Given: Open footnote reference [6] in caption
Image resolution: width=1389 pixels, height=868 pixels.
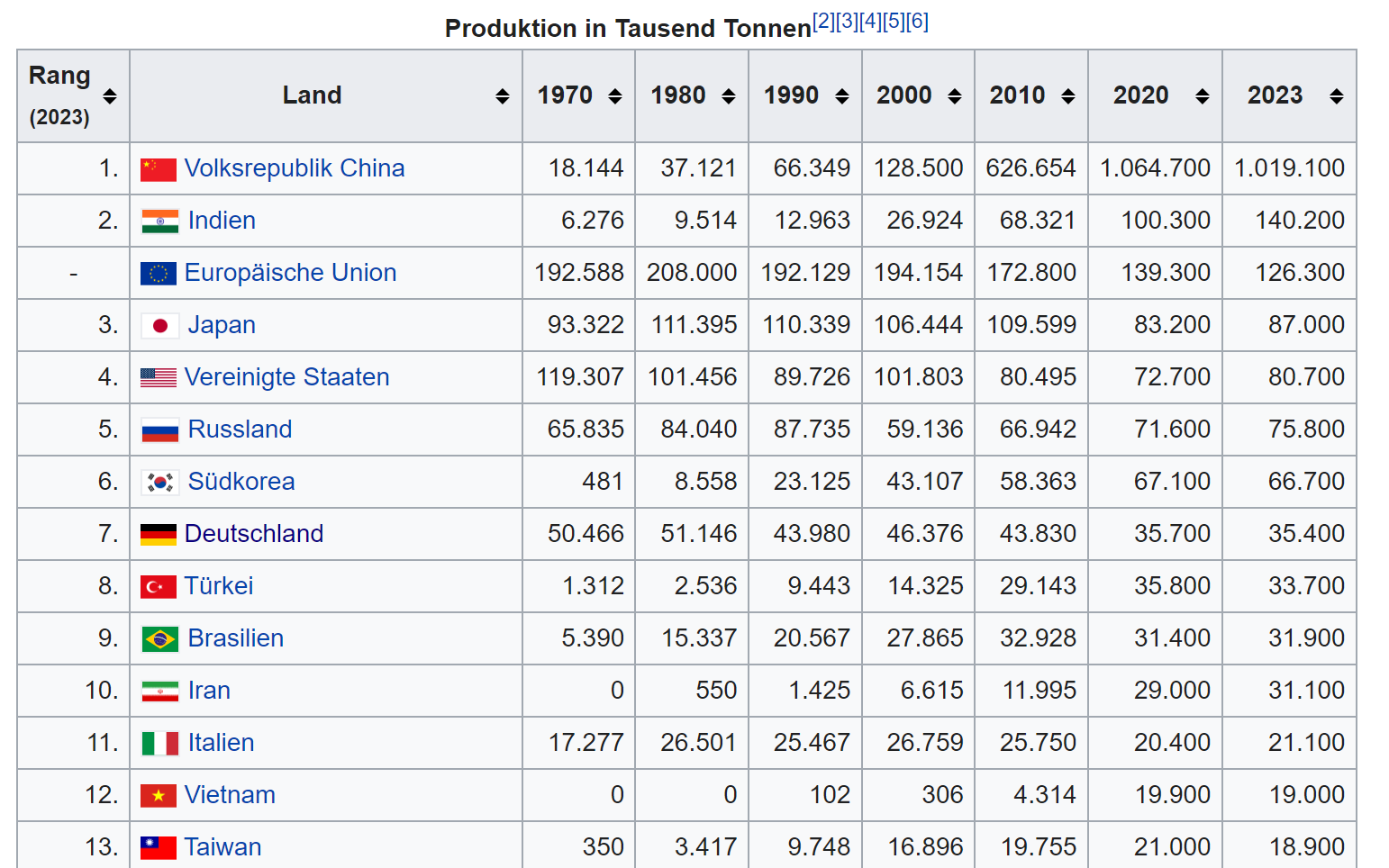Looking at the screenshot, I should (x=918, y=22).
